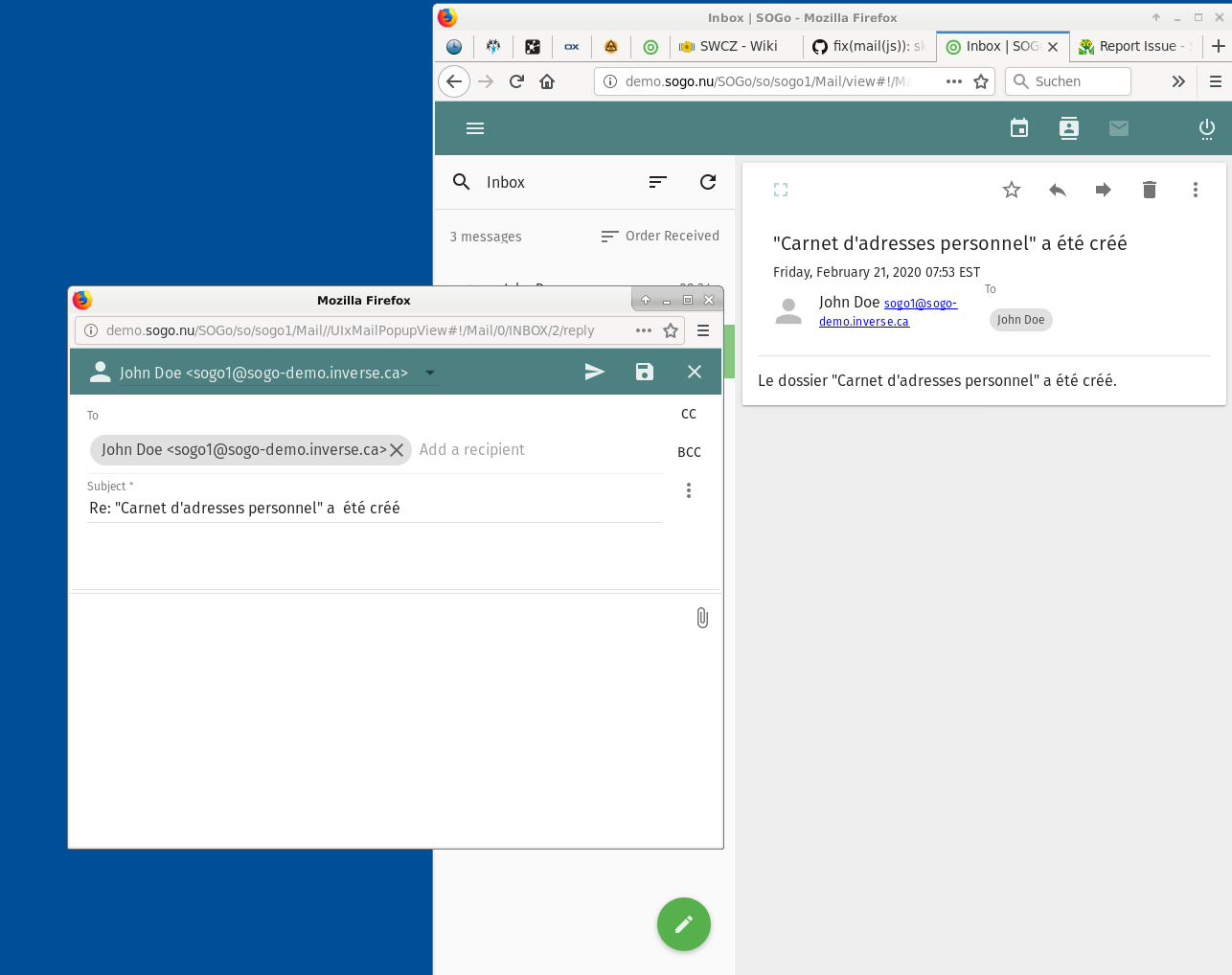Toggle the hamburger sidebar menu
Image resolution: width=1232 pixels, height=975 pixels.
475,128
